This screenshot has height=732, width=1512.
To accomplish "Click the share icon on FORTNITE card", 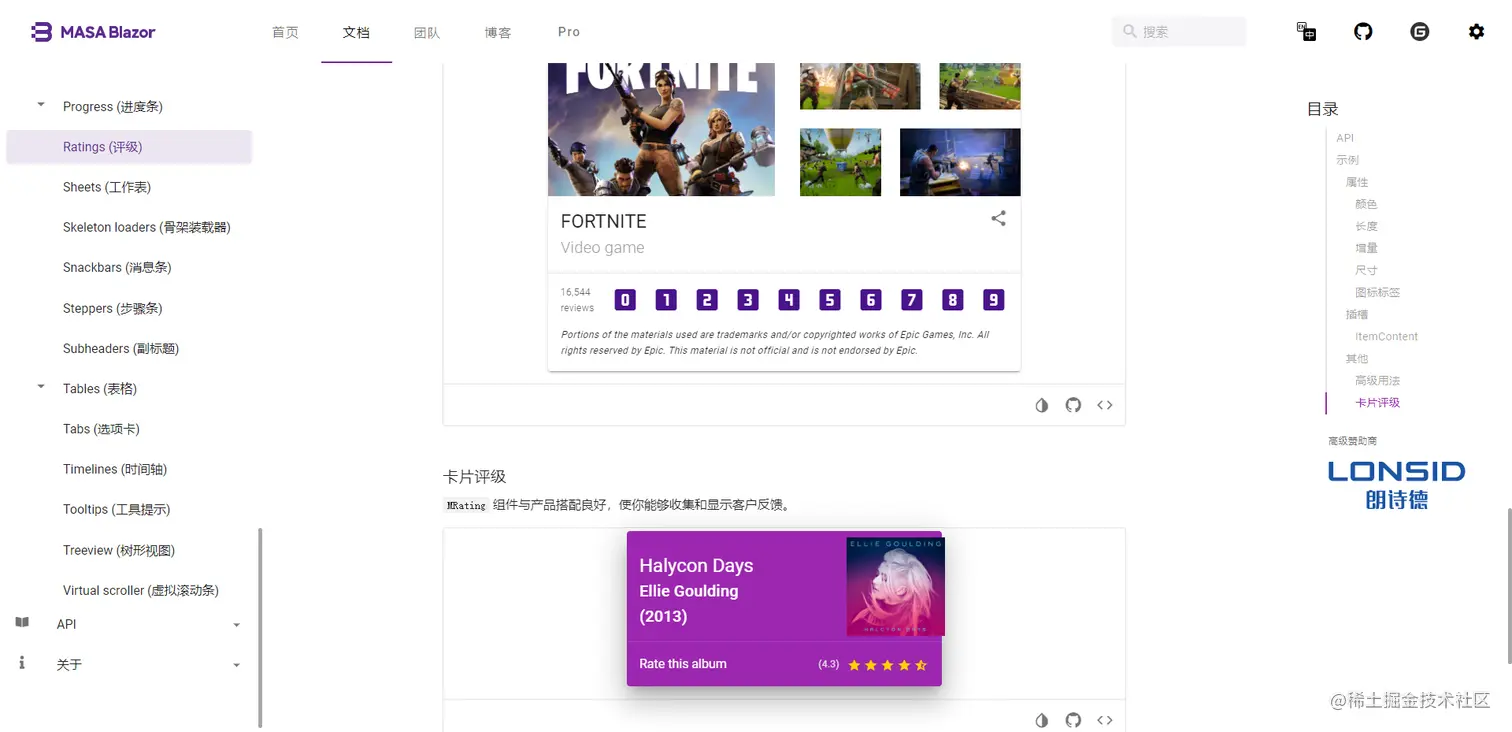I will pos(998,218).
